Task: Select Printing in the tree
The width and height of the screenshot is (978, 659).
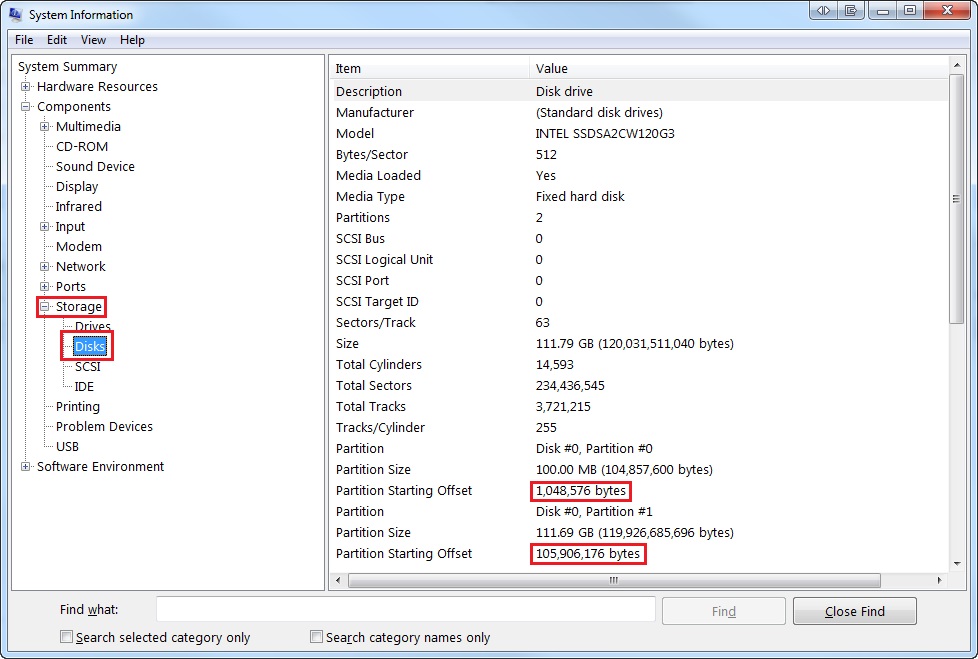Action: [x=77, y=406]
